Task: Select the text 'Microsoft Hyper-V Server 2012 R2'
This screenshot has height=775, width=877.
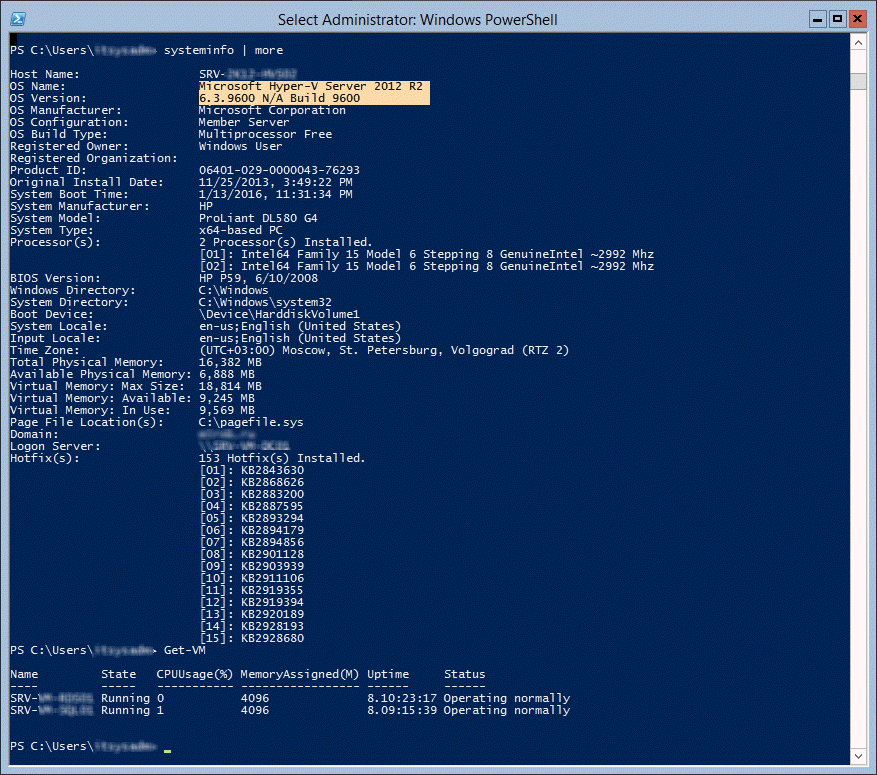Action: click(311, 86)
